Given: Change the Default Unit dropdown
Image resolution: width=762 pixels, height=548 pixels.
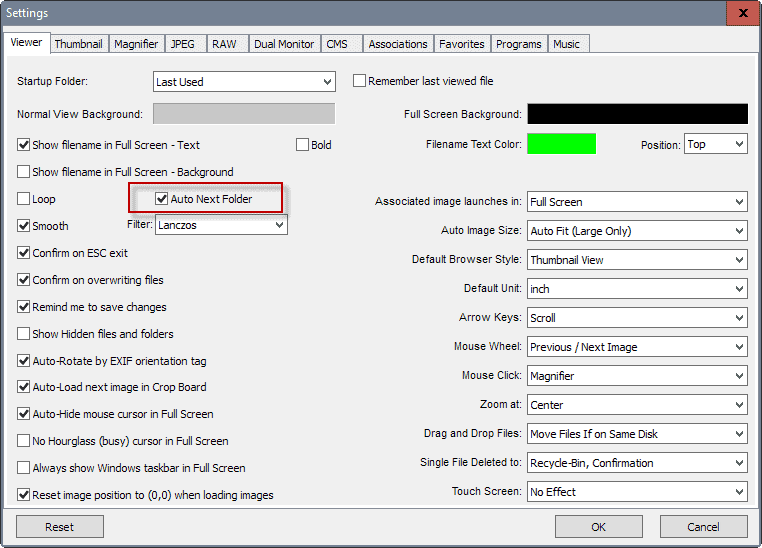Looking at the screenshot, I should click(638, 289).
